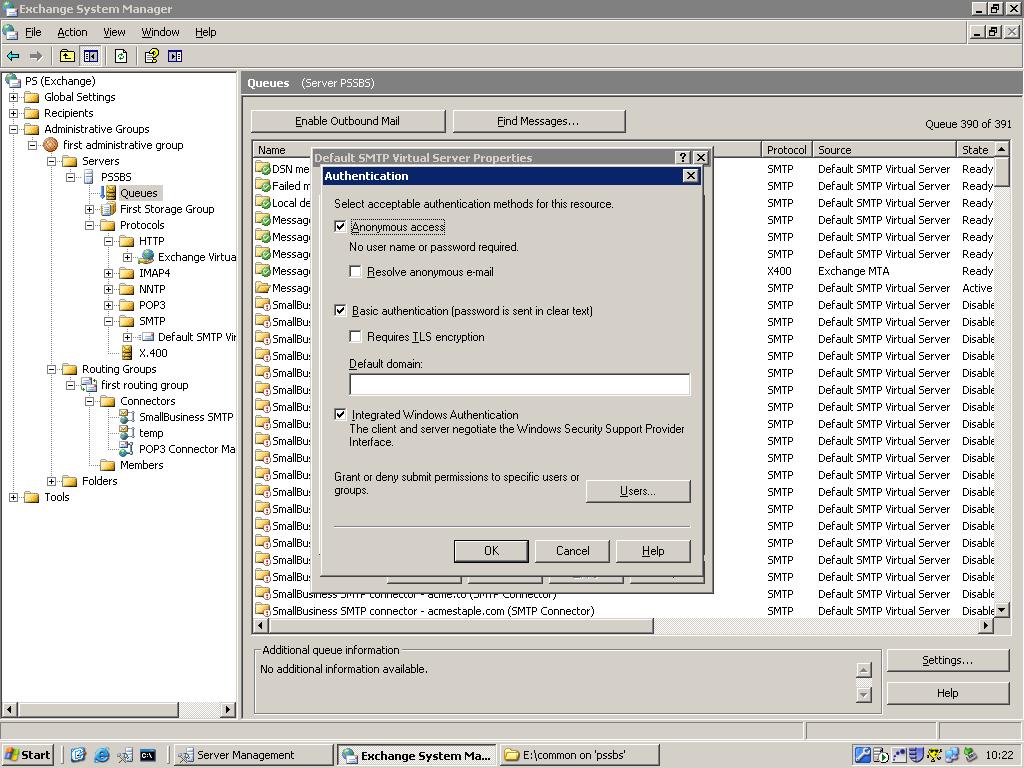Click the tree pane horizontal scrollbar right arrow
1024x768 pixels.
click(x=227, y=709)
